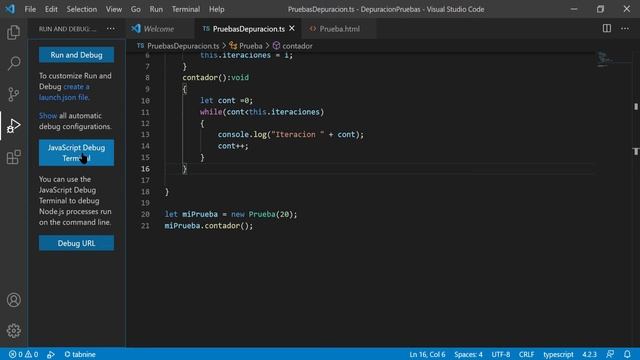Switch to the Prueba.html tab
640x360 pixels.
point(339,29)
